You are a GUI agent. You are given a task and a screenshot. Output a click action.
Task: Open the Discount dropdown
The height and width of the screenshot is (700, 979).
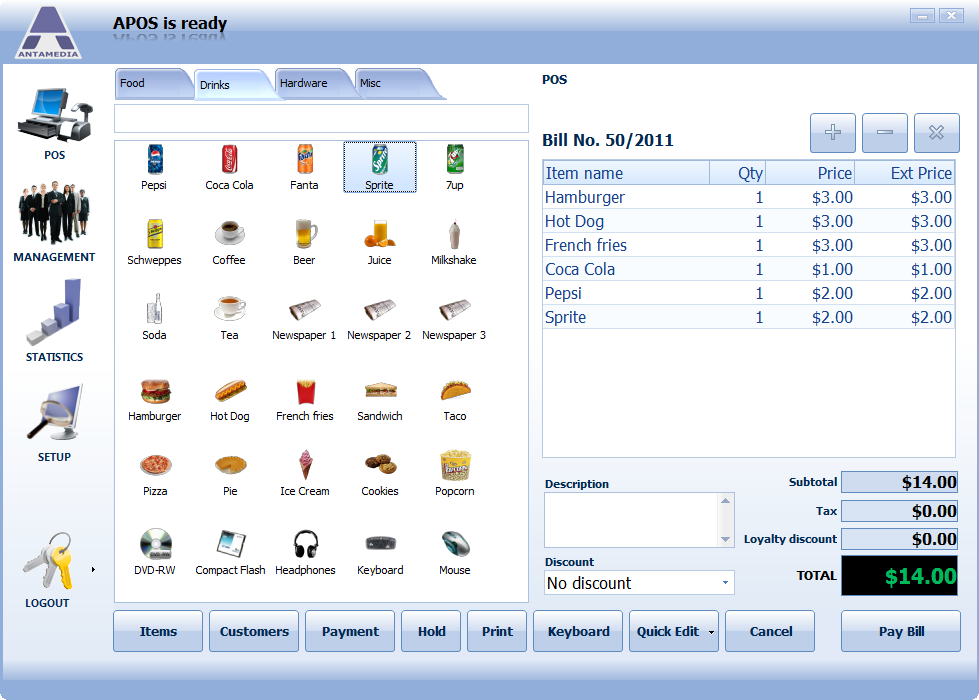725,583
